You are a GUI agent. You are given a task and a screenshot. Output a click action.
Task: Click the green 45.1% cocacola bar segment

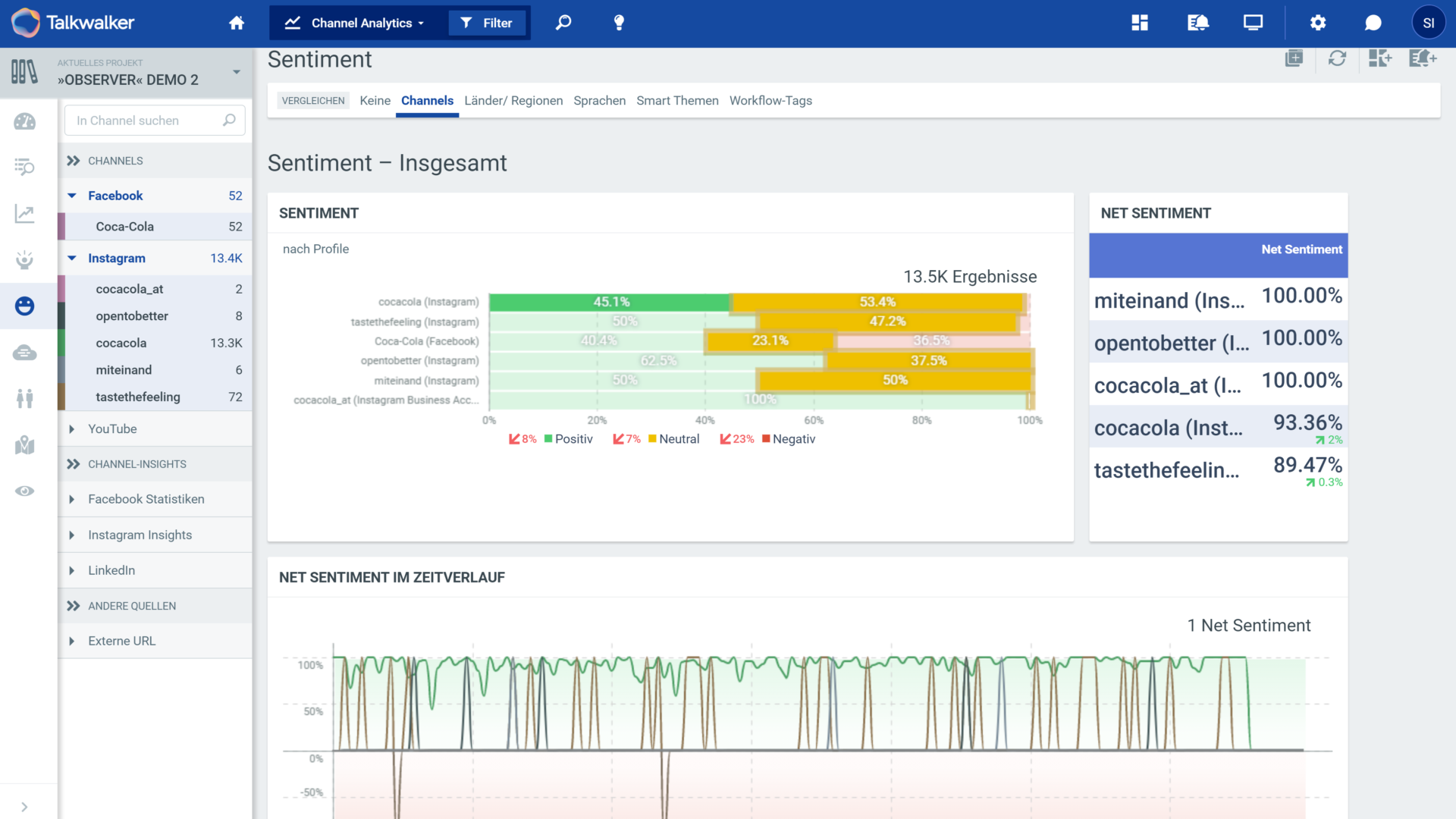coord(610,302)
